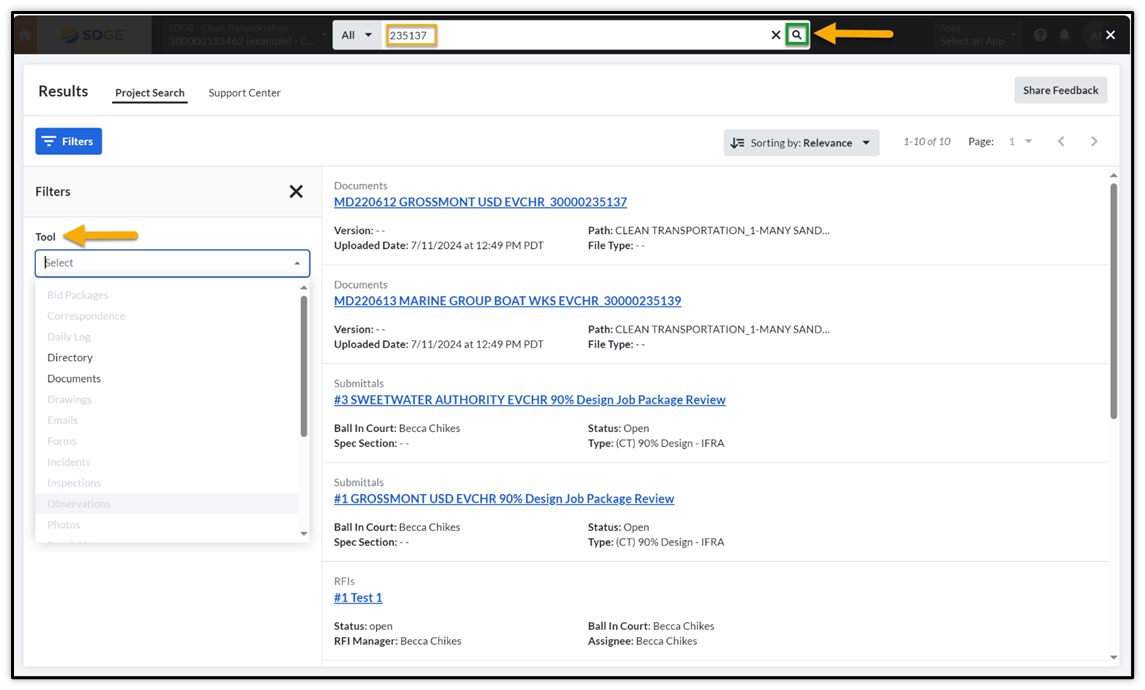Click the Share Feedback button
The image size is (1145, 690).
(x=1060, y=90)
